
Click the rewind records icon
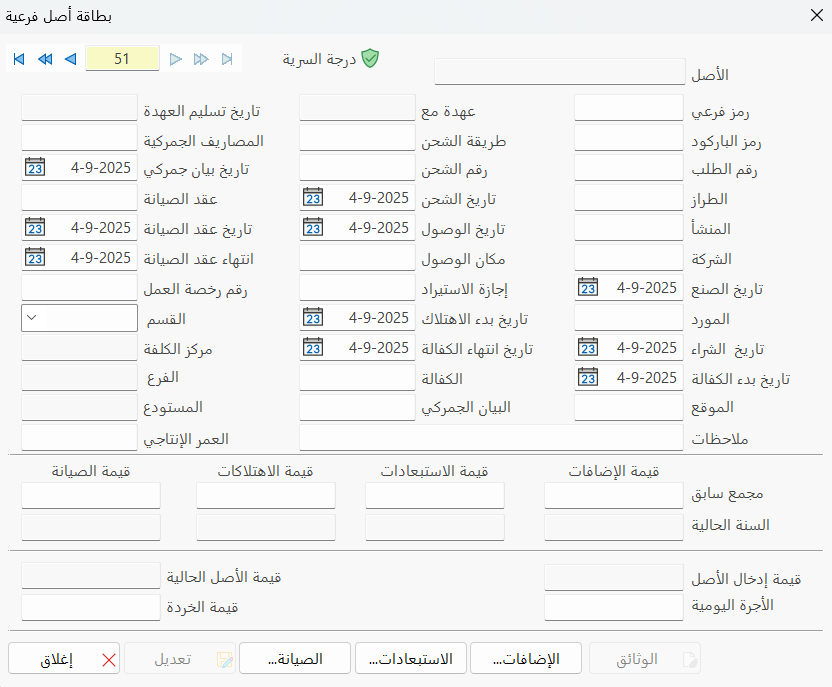tap(44, 59)
